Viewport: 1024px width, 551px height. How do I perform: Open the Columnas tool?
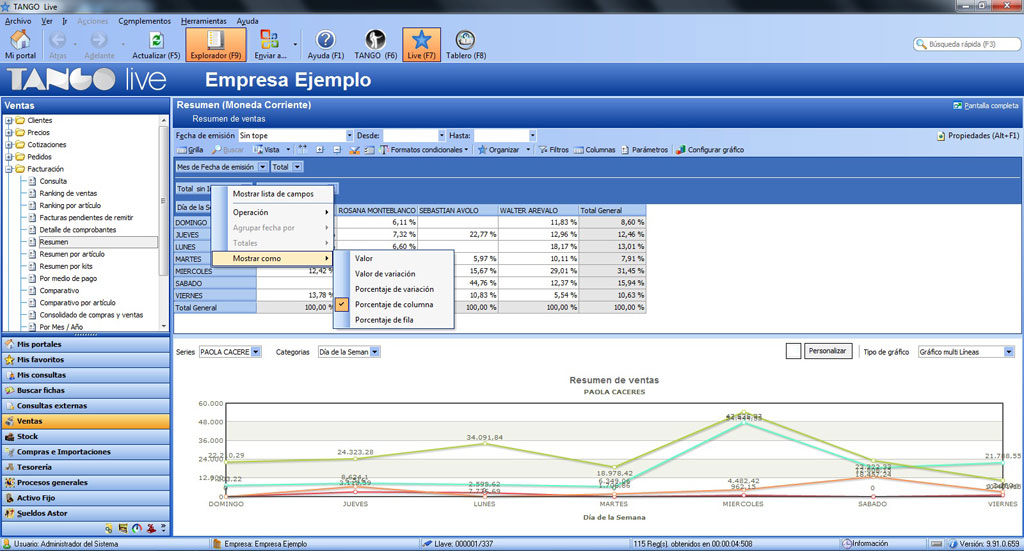pos(594,150)
